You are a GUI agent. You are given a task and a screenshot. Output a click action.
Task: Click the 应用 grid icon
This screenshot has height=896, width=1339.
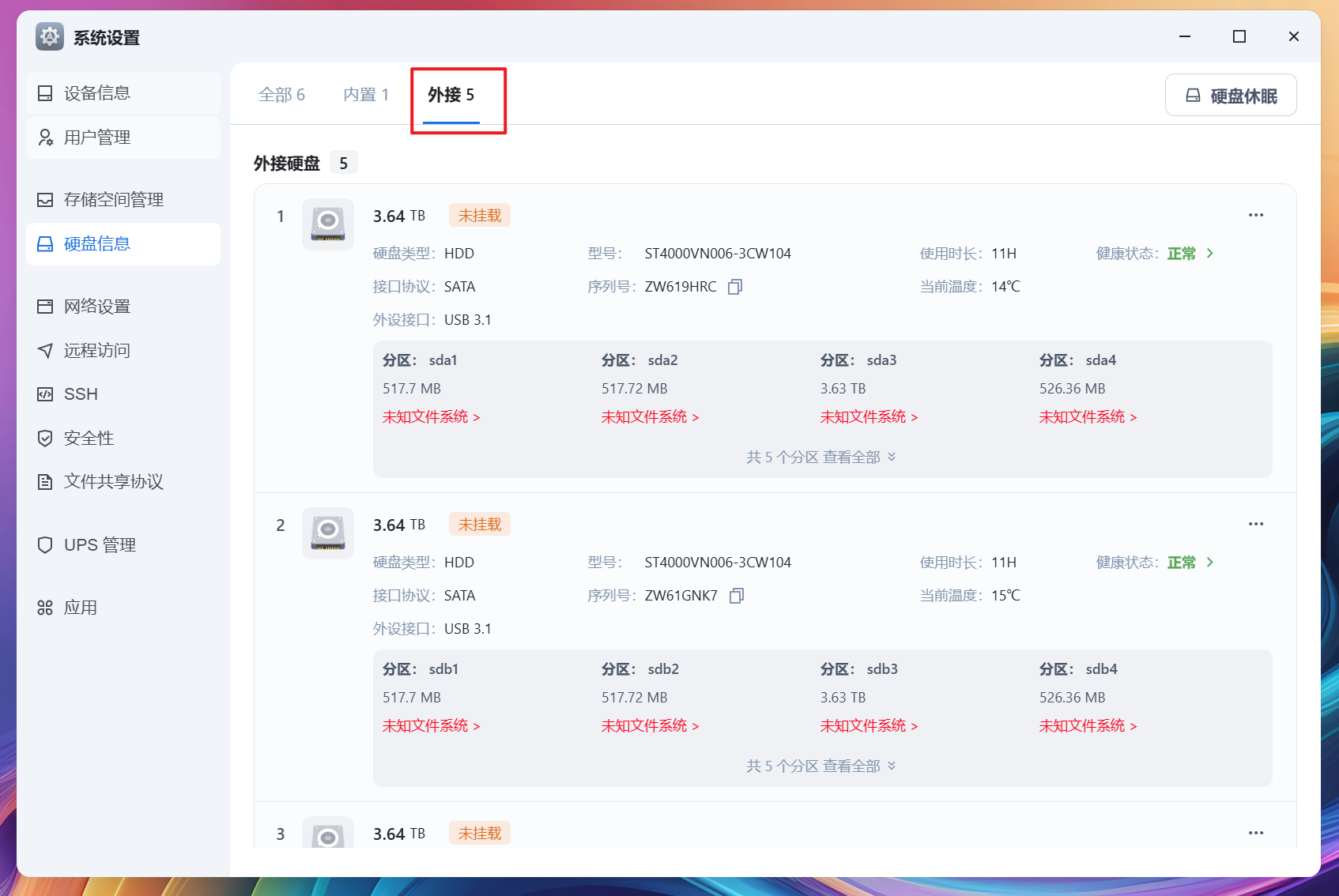45,608
